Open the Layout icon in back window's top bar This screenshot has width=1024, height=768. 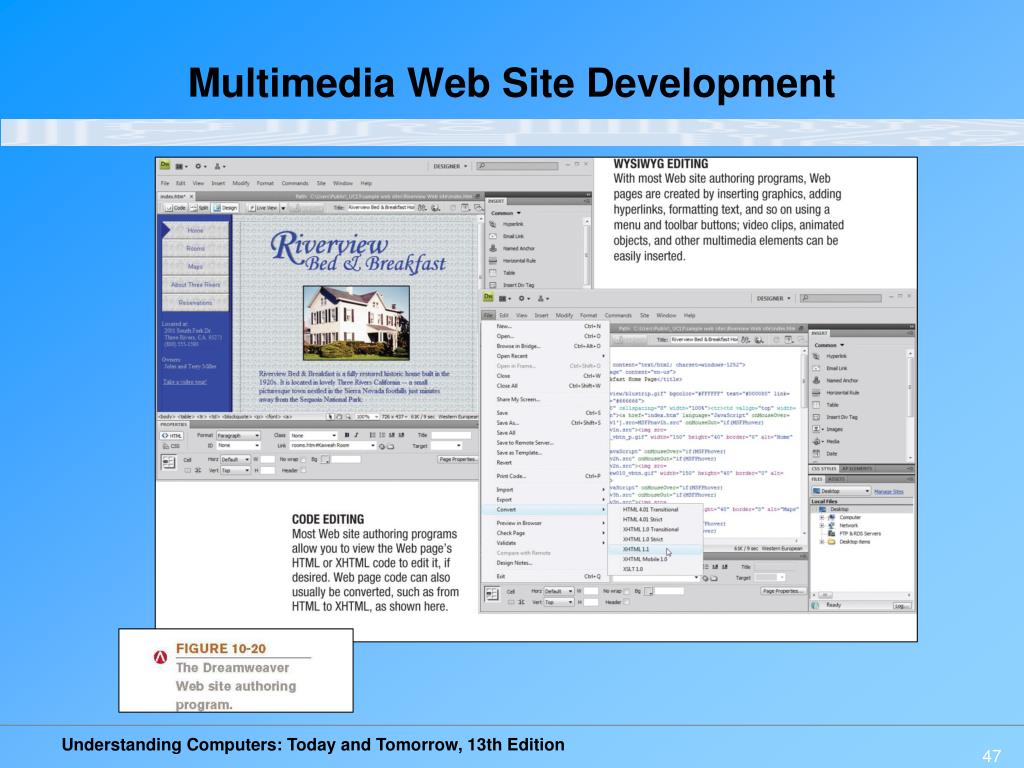181,167
